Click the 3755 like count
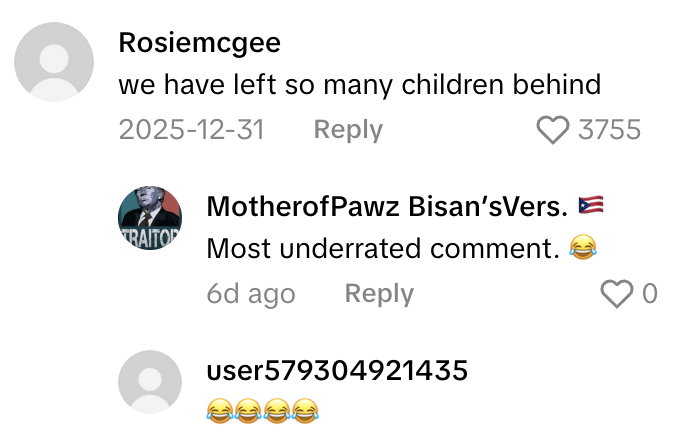 point(609,130)
